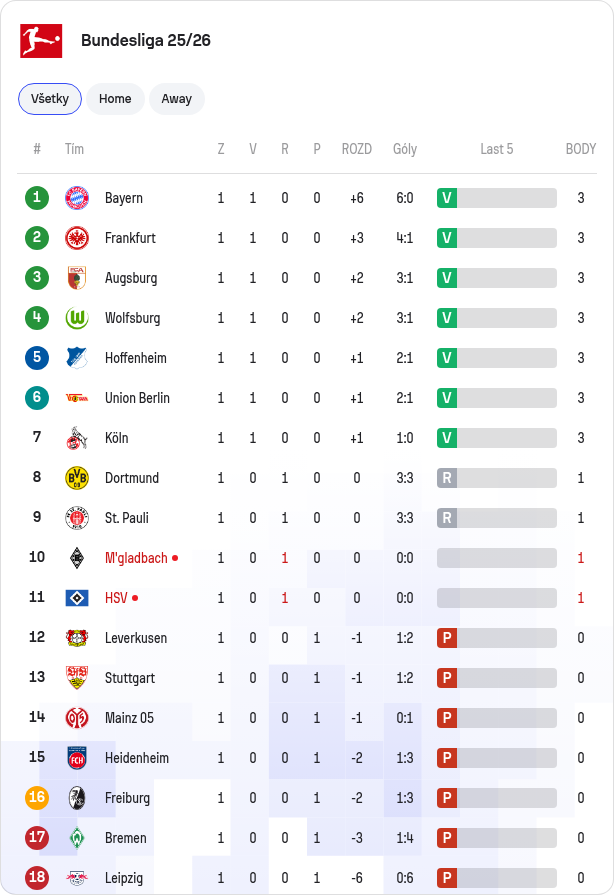Viewport: 614px width, 895px height.
Task: Open the Bayern club crest
Action: click(x=77, y=198)
